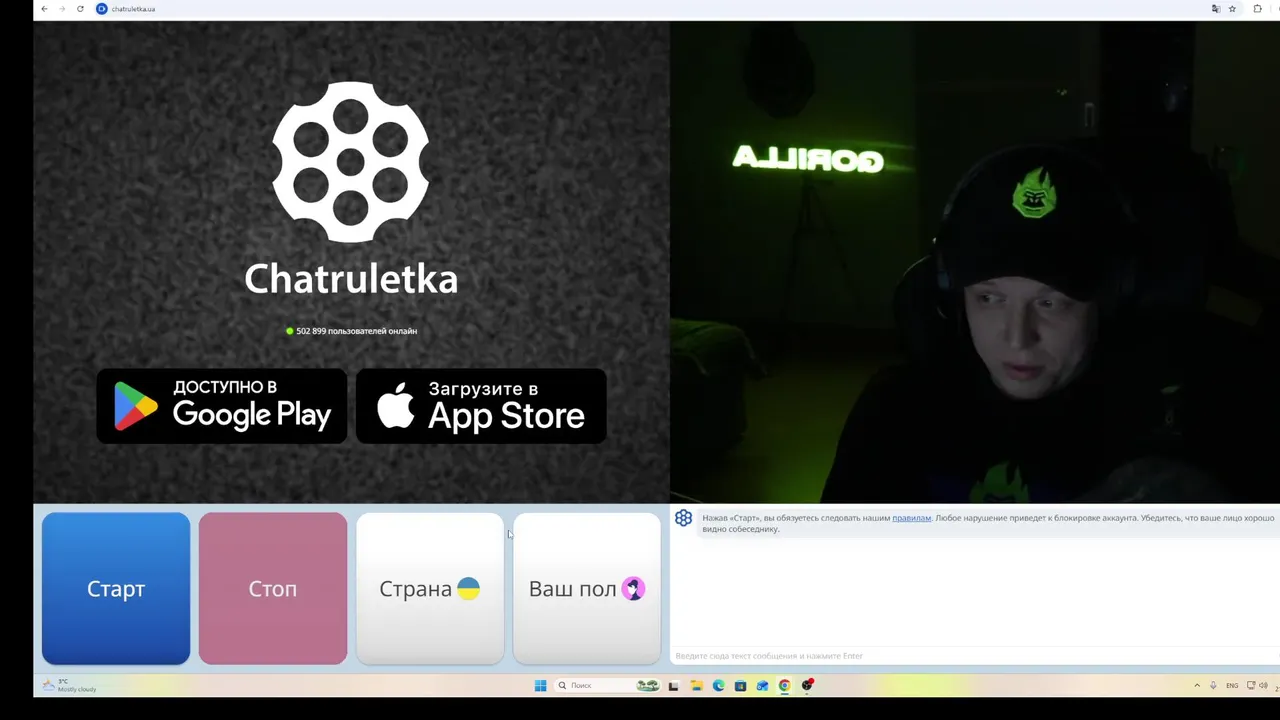Click the microphone tray icon
Screen dimensions: 1280x720
[x=1213, y=685]
